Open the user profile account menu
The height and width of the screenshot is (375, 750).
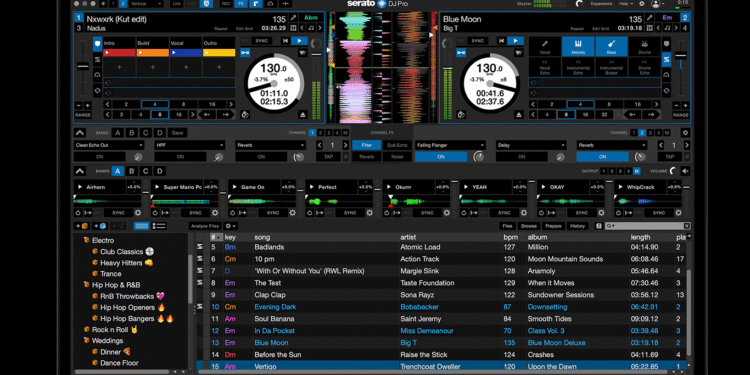(657, 4)
